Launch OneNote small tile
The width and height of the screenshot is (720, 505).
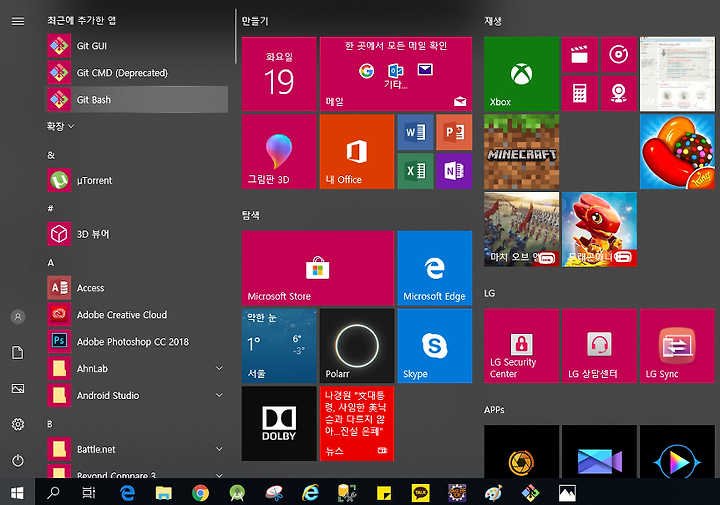(x=454, y=171)
